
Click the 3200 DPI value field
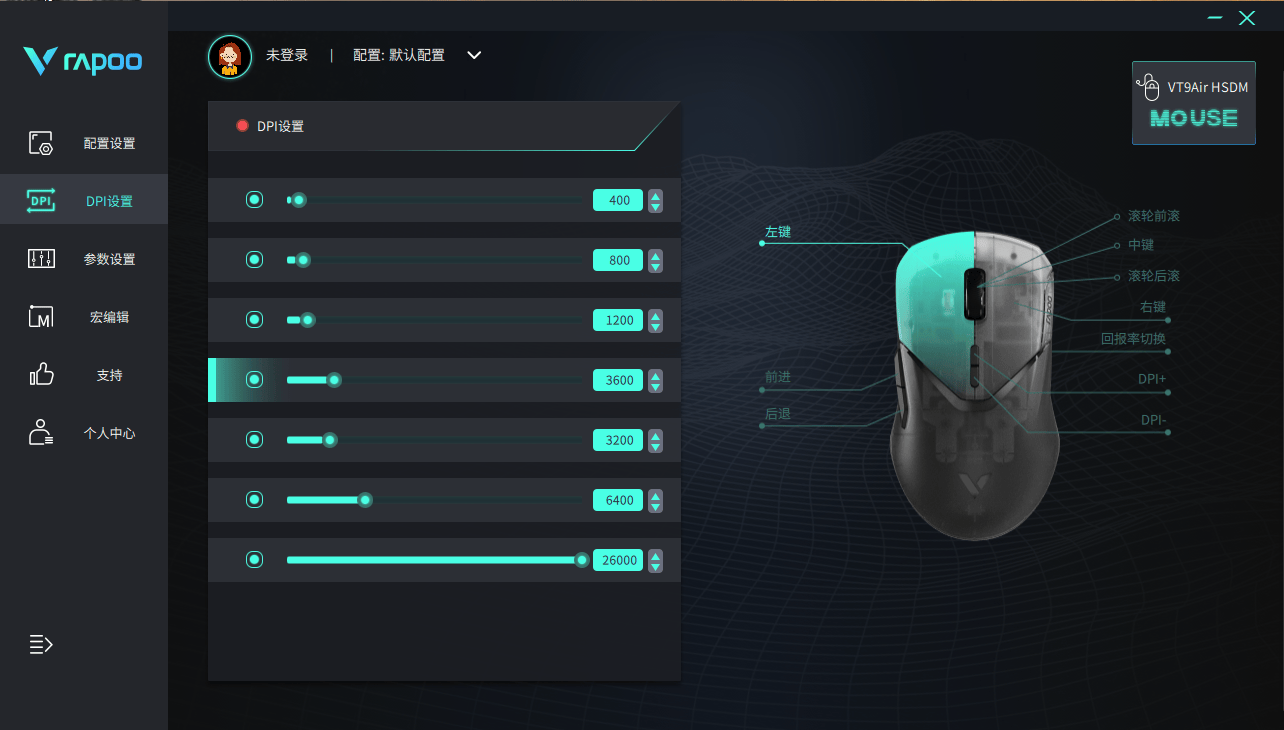point(618,440)
